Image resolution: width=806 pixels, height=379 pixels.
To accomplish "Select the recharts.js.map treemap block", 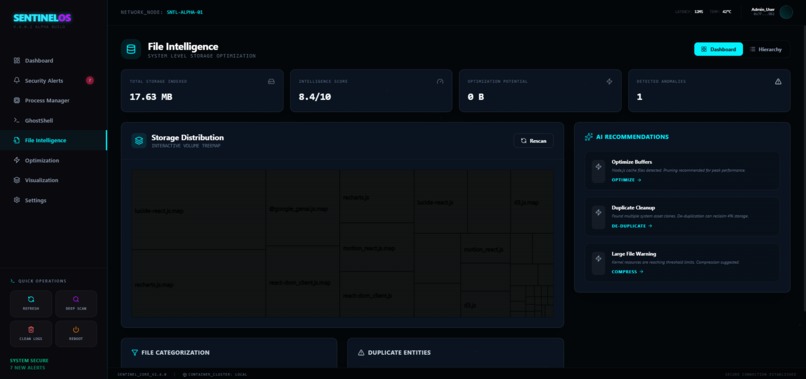I will tap(199, 284).
